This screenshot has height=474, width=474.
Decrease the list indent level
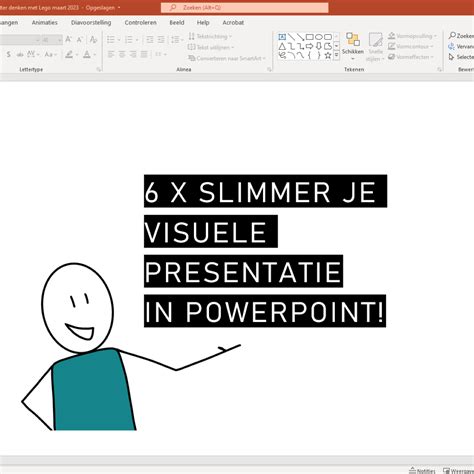[x=150, y=40]
